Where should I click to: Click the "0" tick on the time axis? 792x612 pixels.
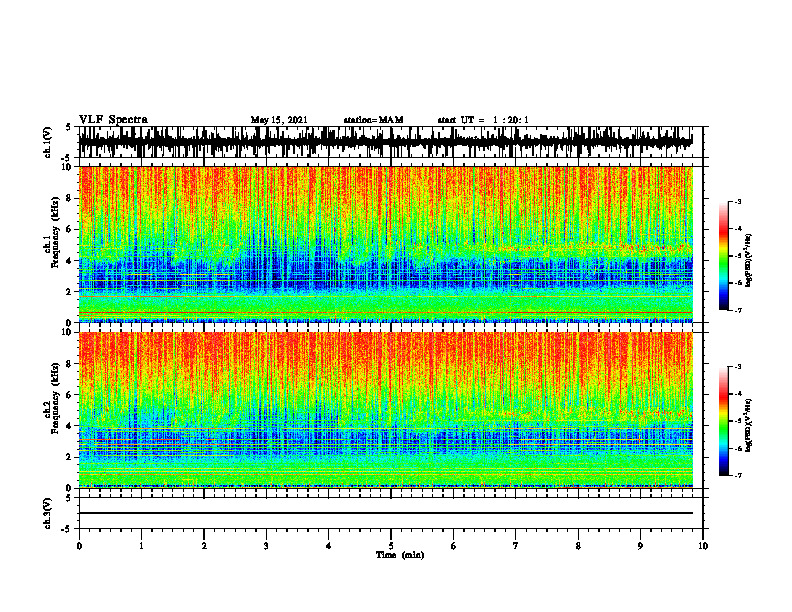[79, 546]
